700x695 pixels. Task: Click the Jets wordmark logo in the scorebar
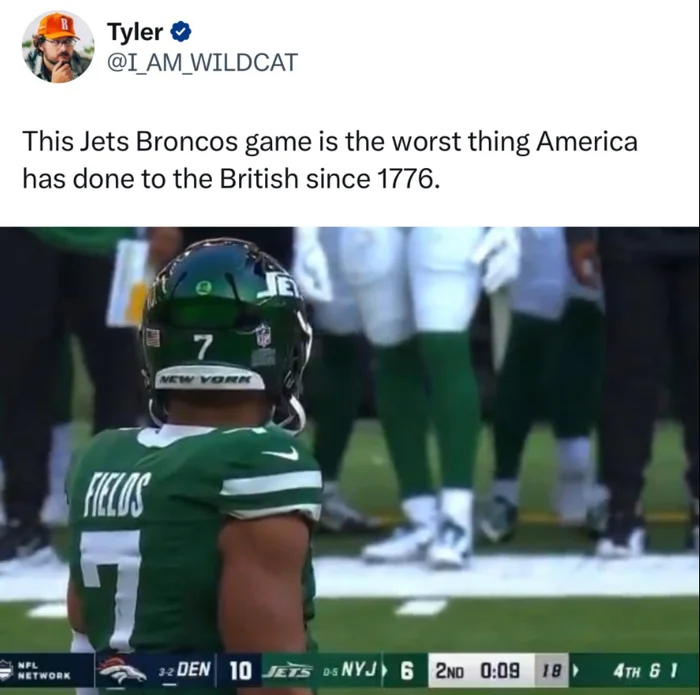click(x=289, y=670)
